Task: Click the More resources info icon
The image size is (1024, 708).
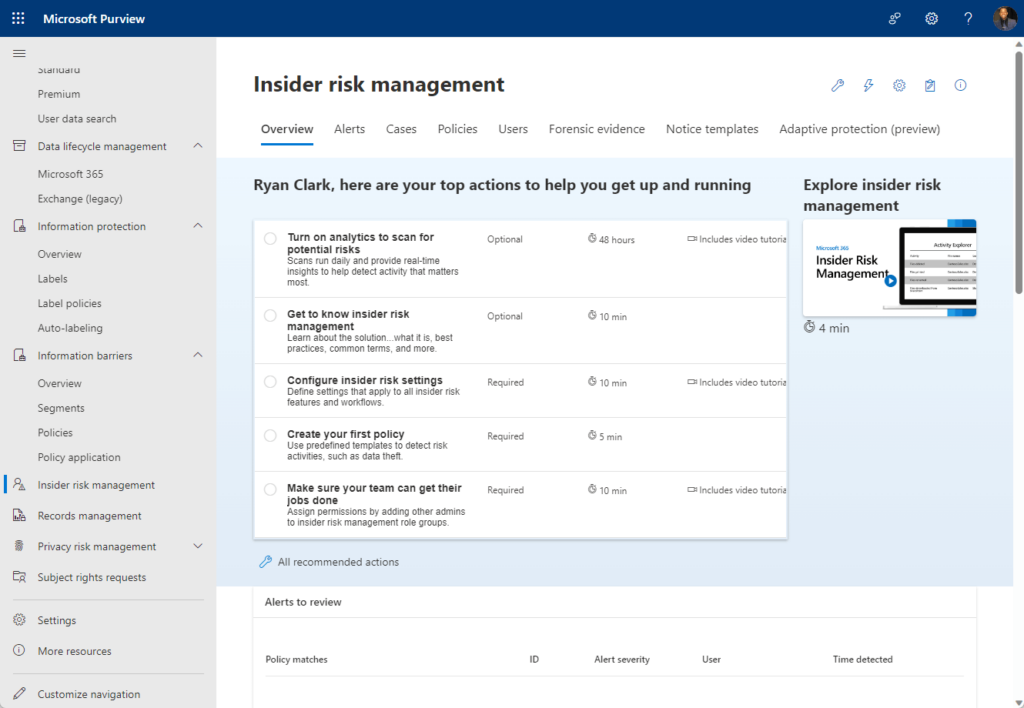Action: pyautogui.click(x=20, y=651)
